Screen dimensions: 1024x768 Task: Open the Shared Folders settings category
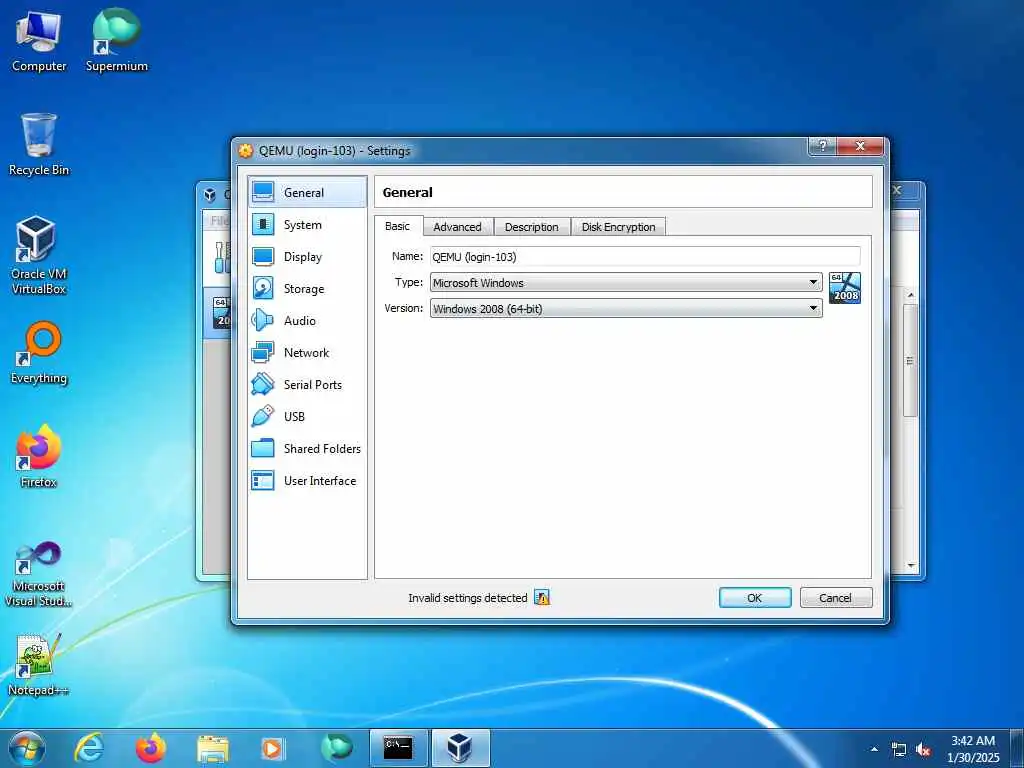click(x=307, y=449)
